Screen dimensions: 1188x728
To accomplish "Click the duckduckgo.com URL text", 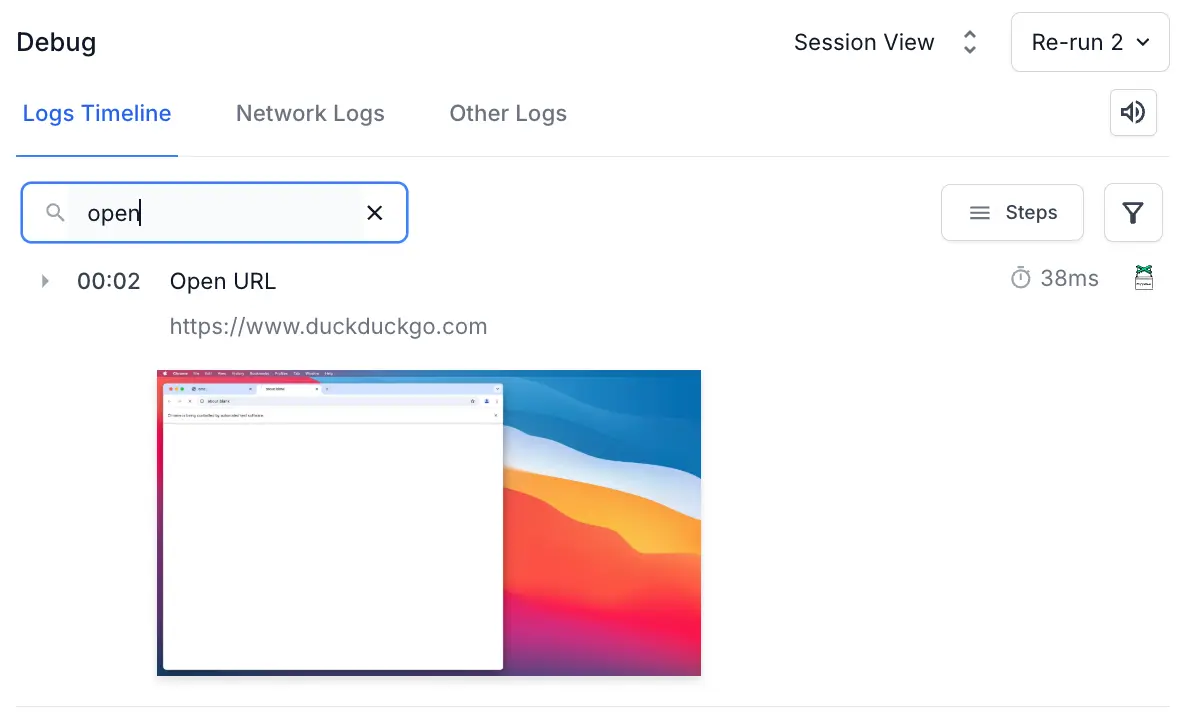I will [x=328, y=326].
